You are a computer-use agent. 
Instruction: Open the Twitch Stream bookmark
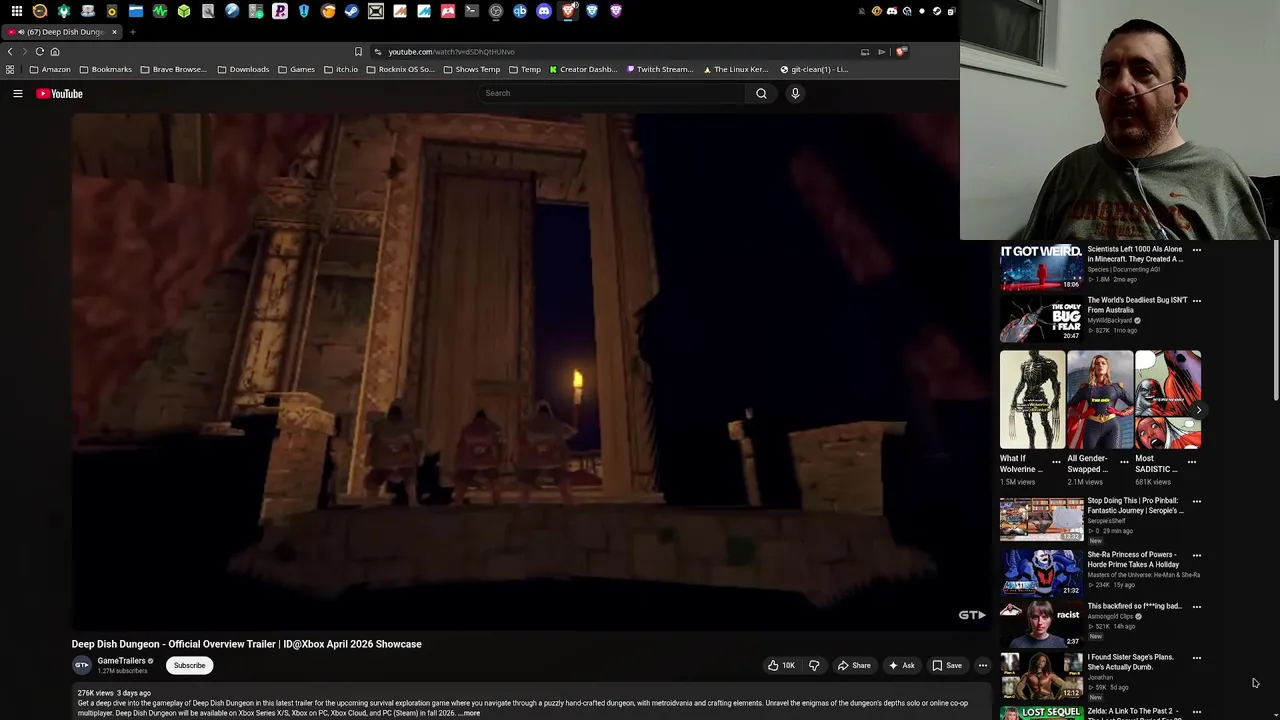(660, 69)
